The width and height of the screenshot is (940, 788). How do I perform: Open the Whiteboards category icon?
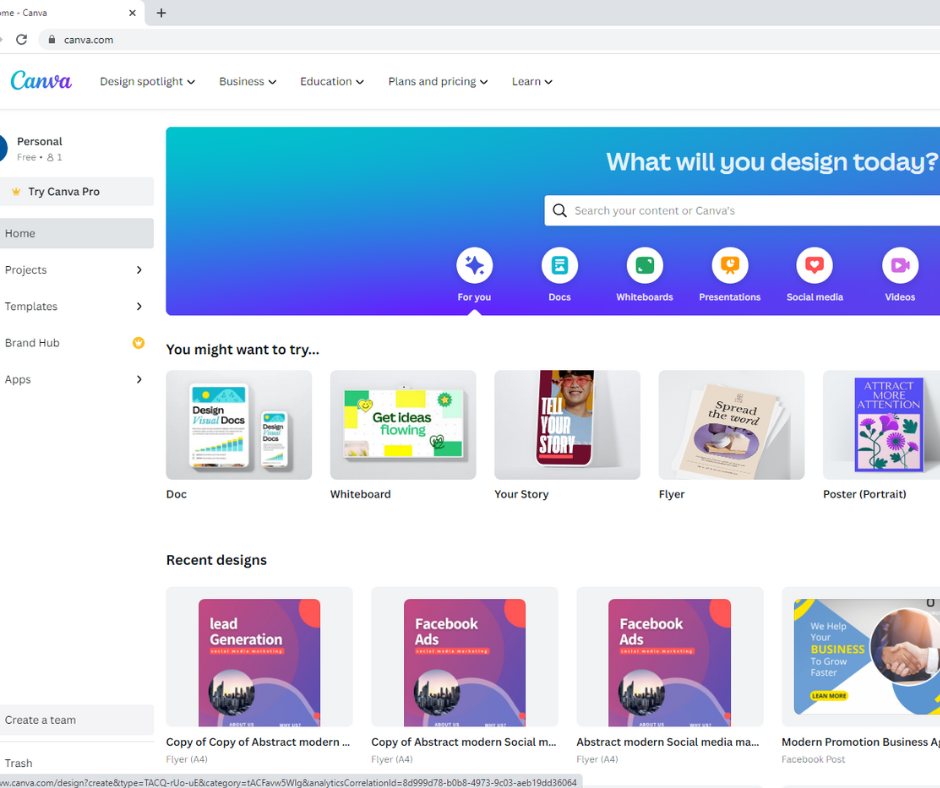pos(644,265)
